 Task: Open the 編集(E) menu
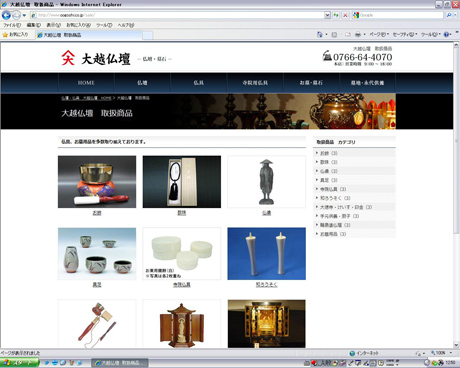click(33, 25)
